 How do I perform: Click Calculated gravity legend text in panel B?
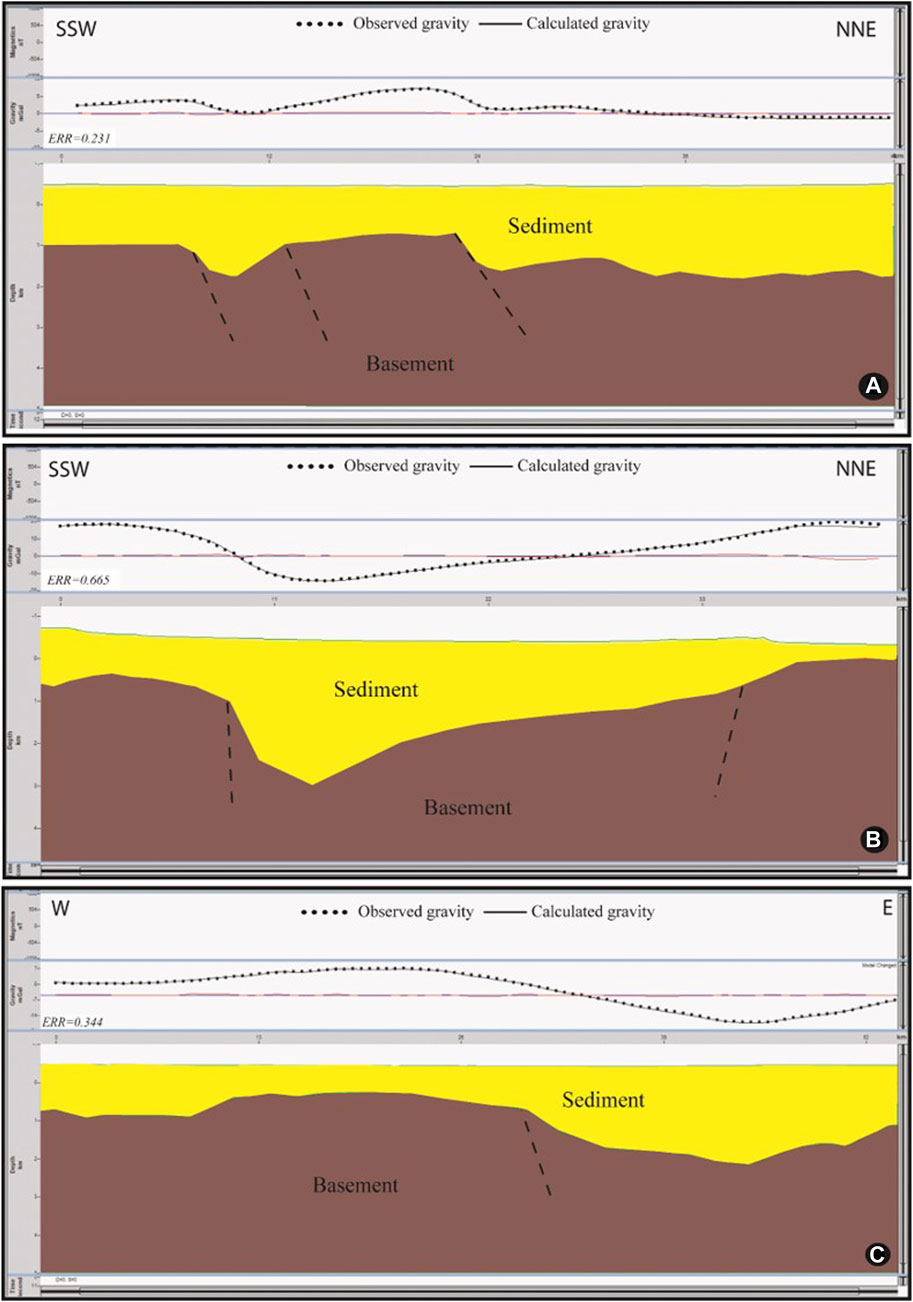pyautogui.click(x=579, y=465)
